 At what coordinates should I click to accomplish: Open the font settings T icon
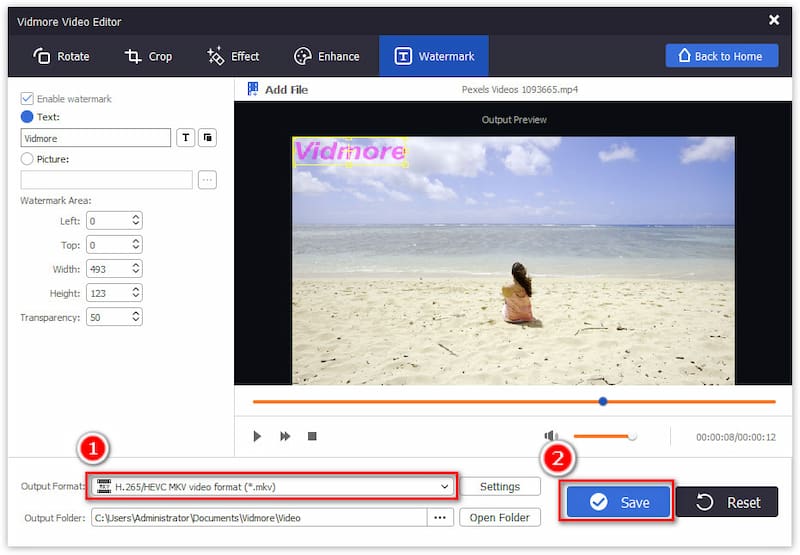pos(186,137)
